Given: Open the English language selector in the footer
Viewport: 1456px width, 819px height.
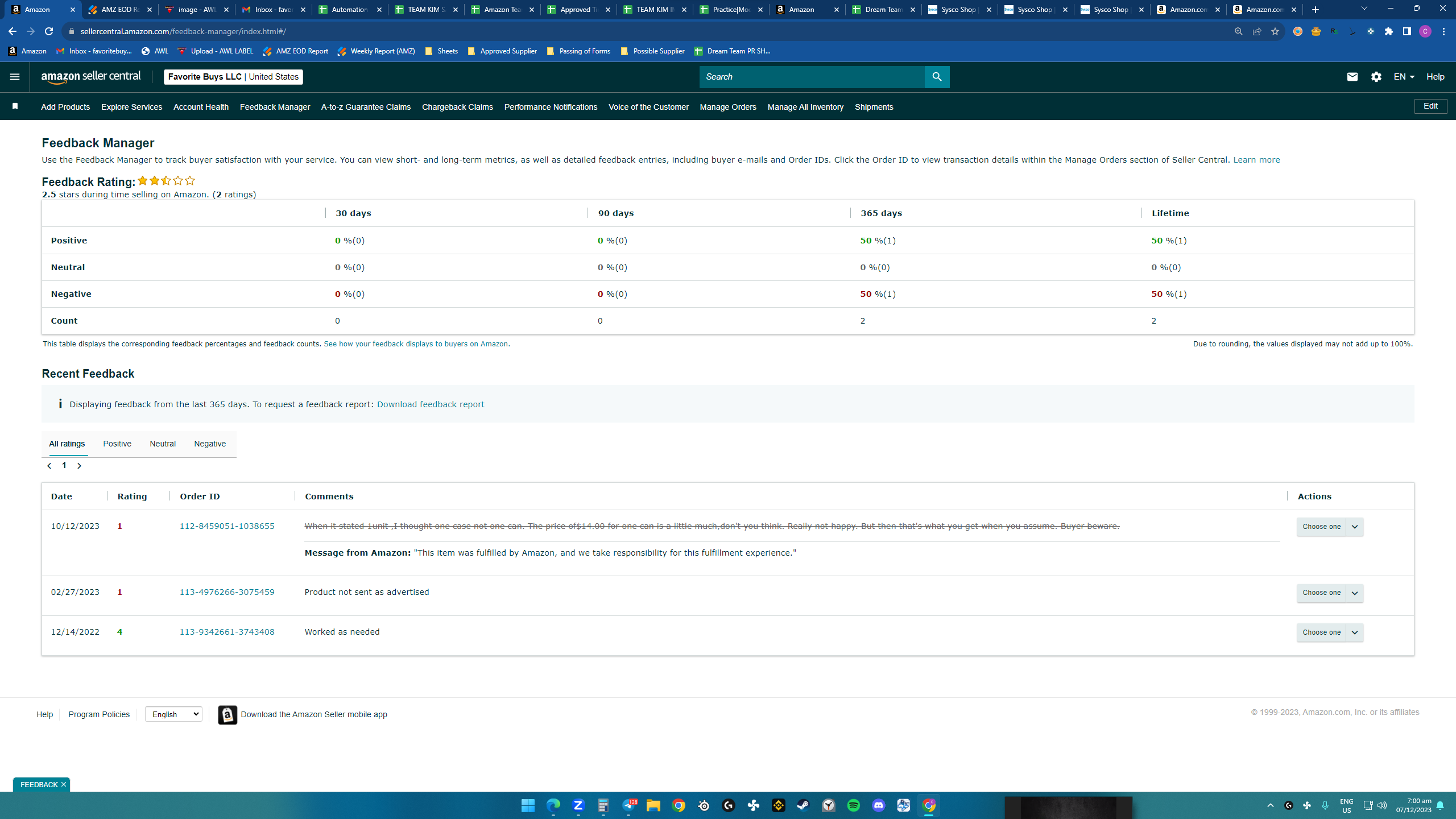Looking at the screenshot, I should (x=173, y=714).
